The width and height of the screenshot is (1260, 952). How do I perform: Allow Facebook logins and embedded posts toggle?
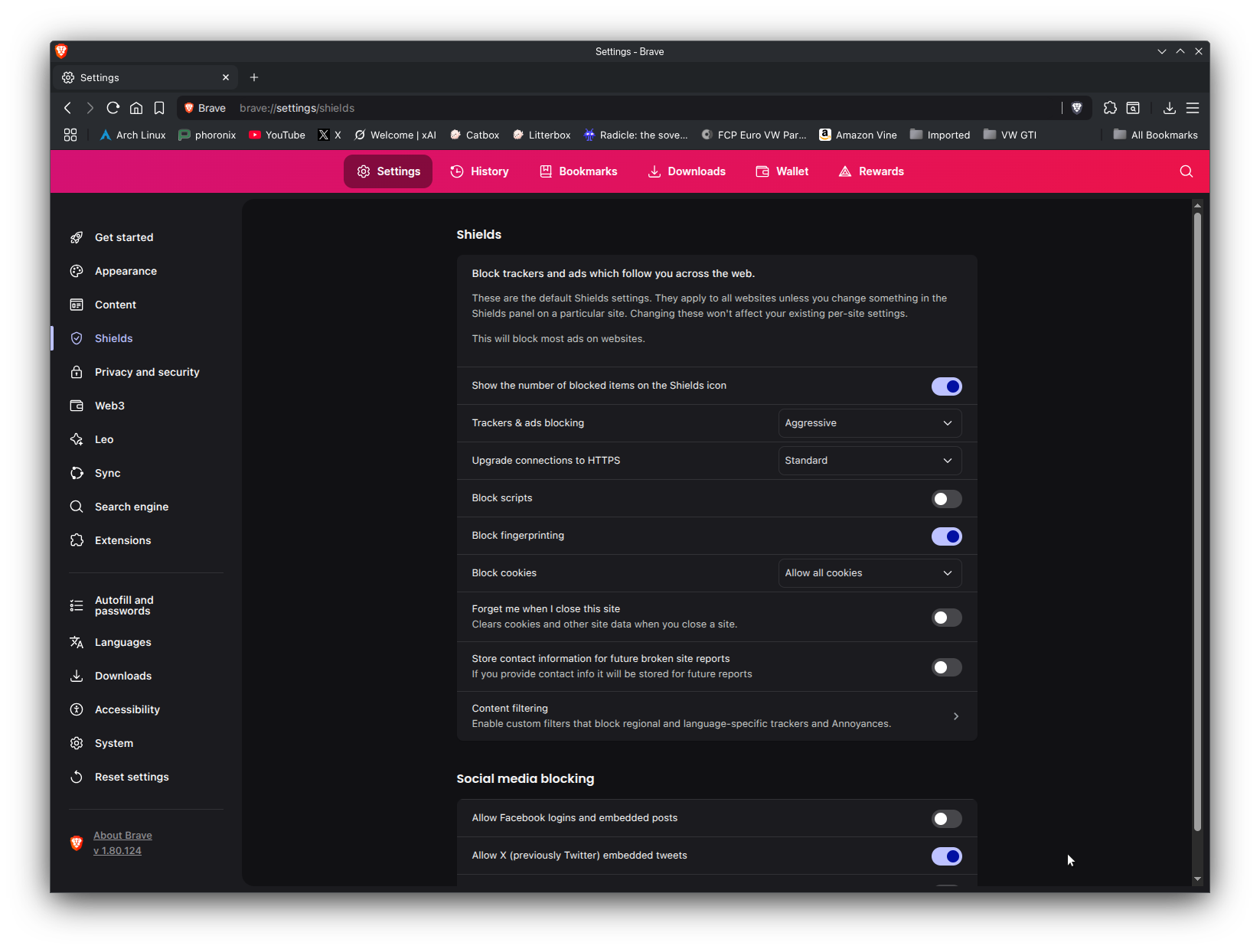pos(947,819)
